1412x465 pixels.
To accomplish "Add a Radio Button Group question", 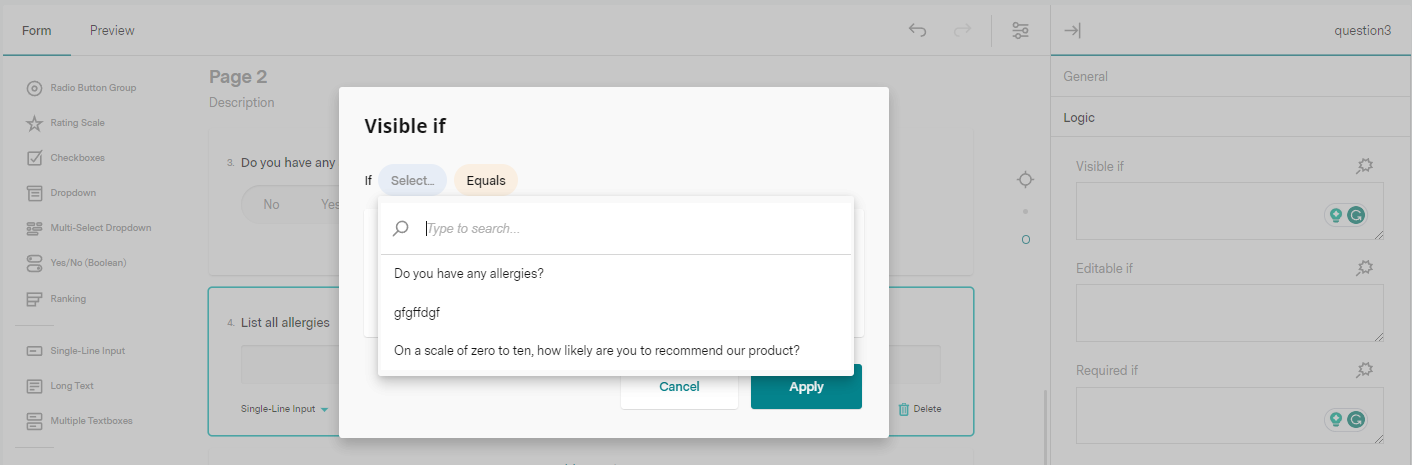I will pos(93,88).
